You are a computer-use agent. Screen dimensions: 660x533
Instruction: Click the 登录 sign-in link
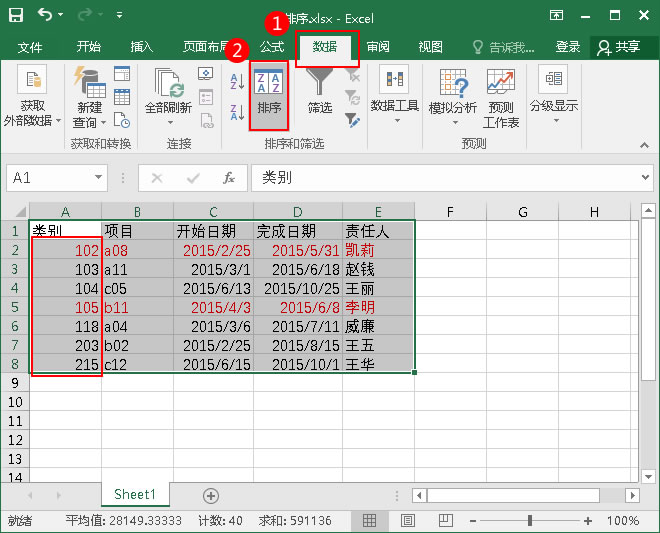point(568,46)
